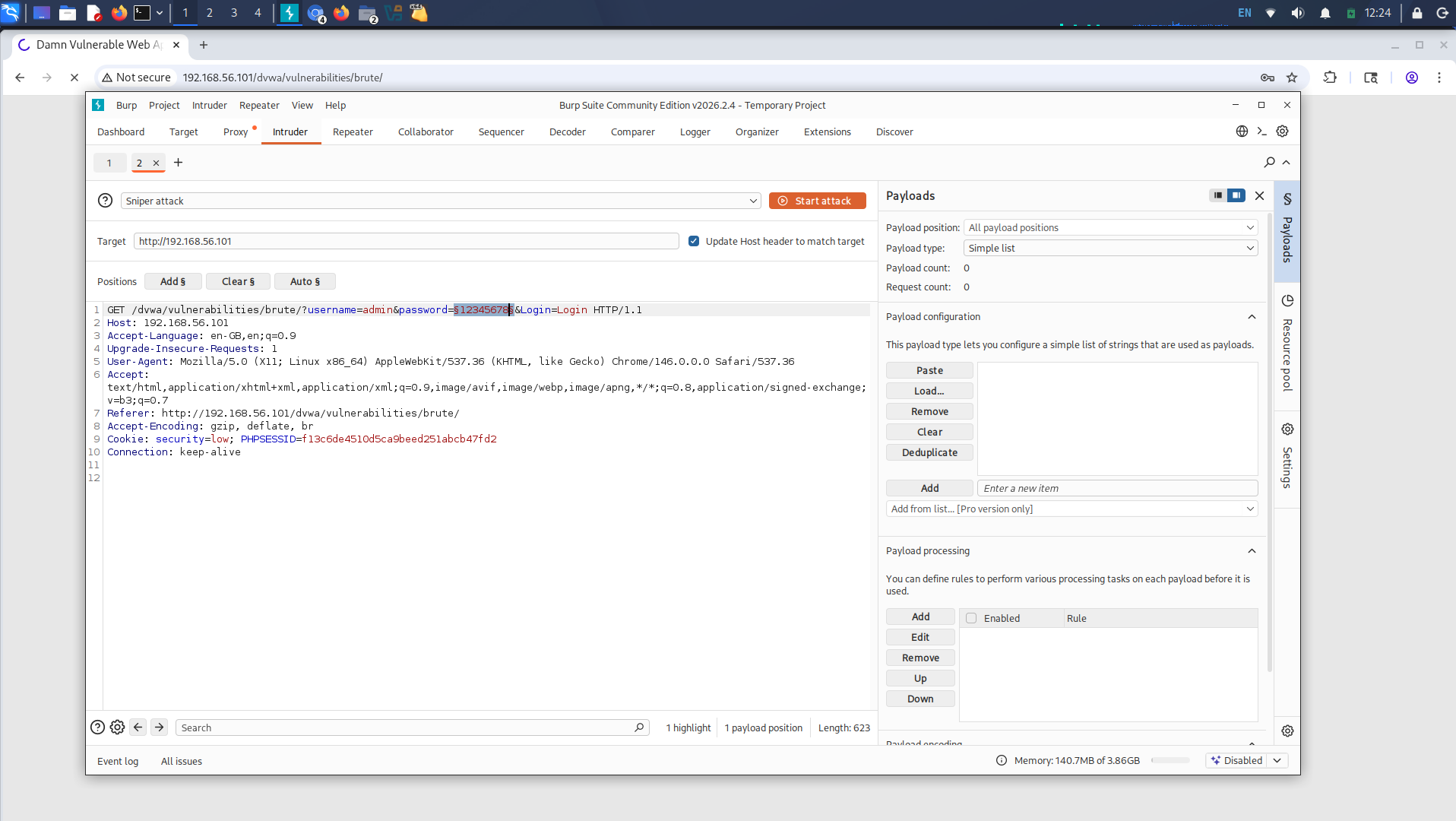Click Paste payload button
This screenshot has height=821, width=1456.
tap(929, 370)
